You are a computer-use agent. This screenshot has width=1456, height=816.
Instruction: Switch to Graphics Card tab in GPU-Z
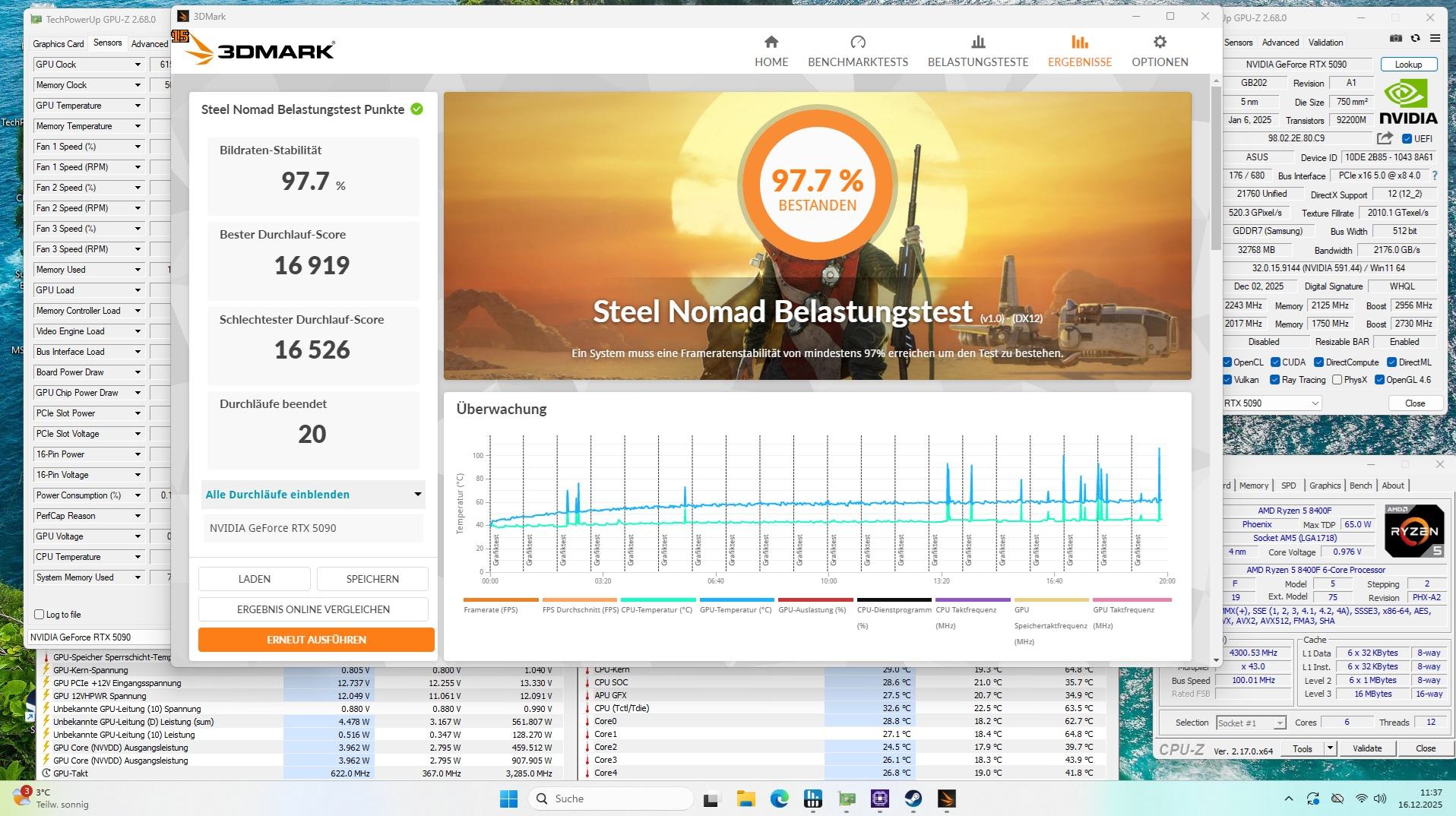[x=59, y=44]
